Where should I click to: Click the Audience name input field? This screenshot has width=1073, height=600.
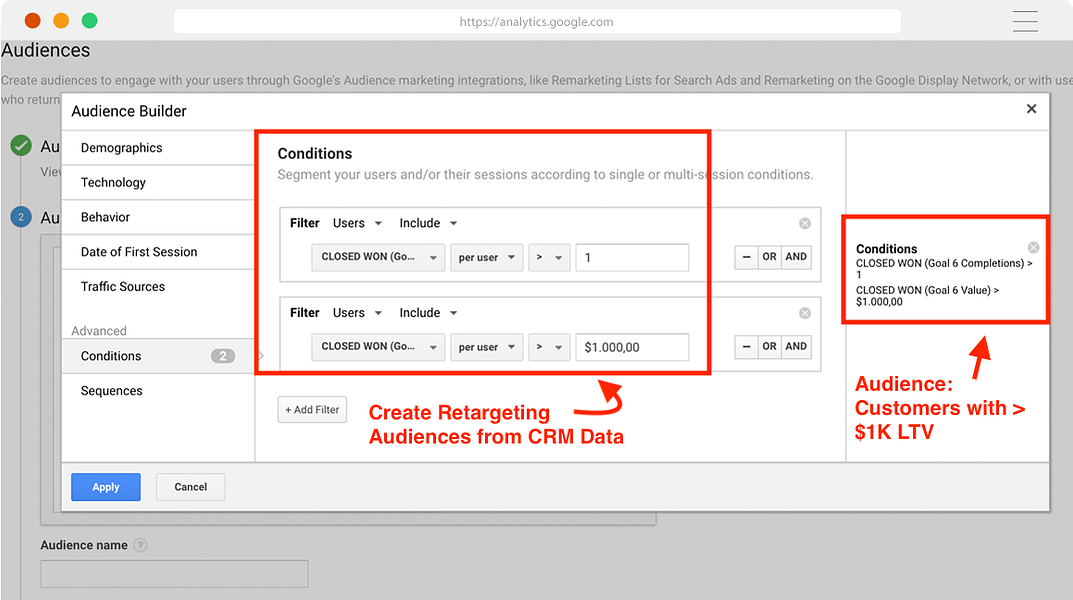[x=174, y=574]
